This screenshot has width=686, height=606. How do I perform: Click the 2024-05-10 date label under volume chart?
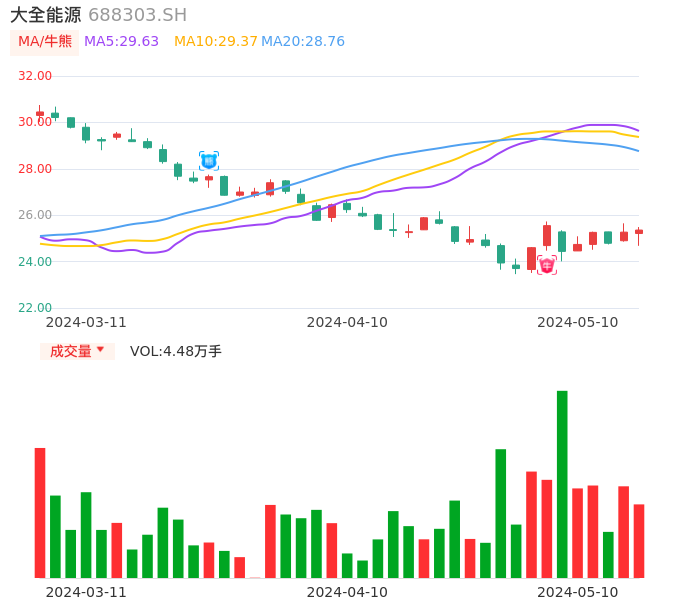(578, 592)
